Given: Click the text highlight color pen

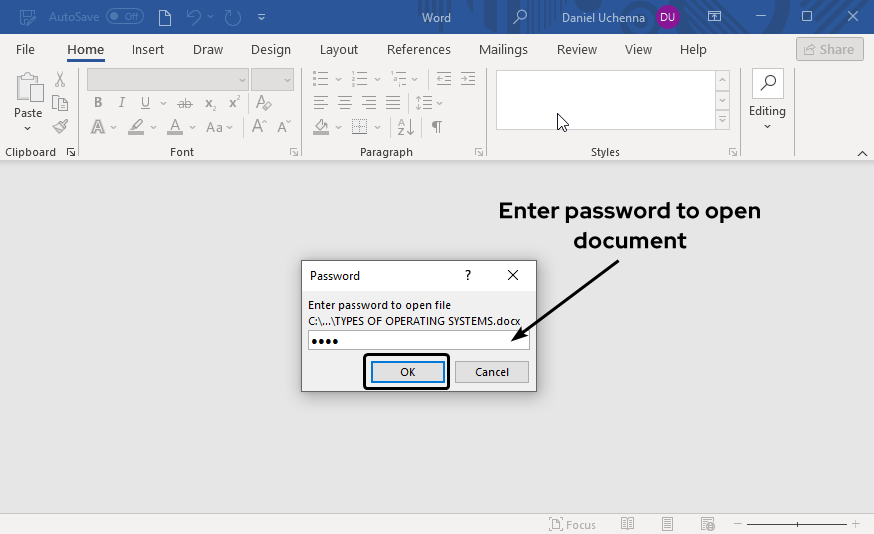Looking at the screenshot, I should 136,127.
